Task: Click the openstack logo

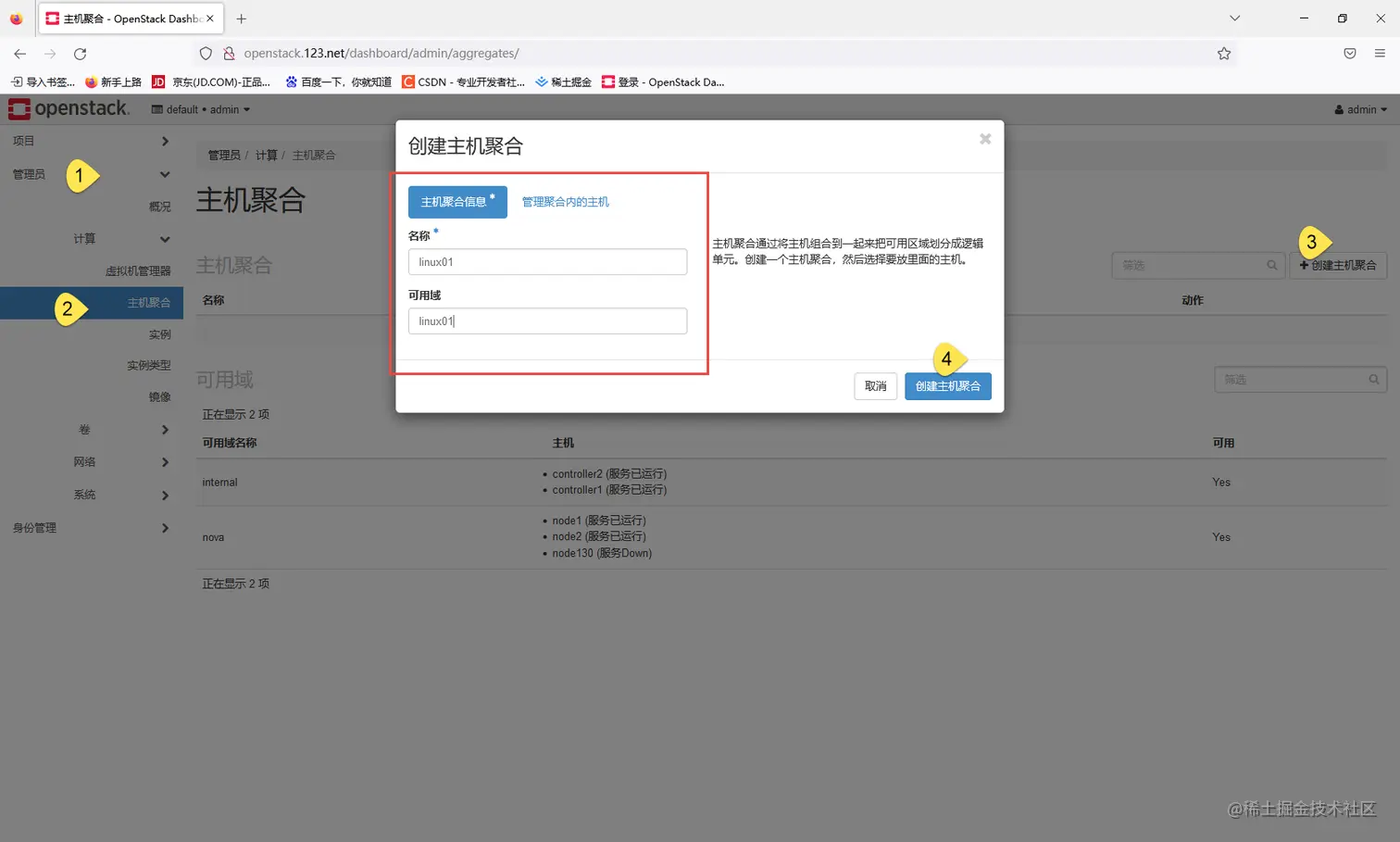Action: (69, 109)
